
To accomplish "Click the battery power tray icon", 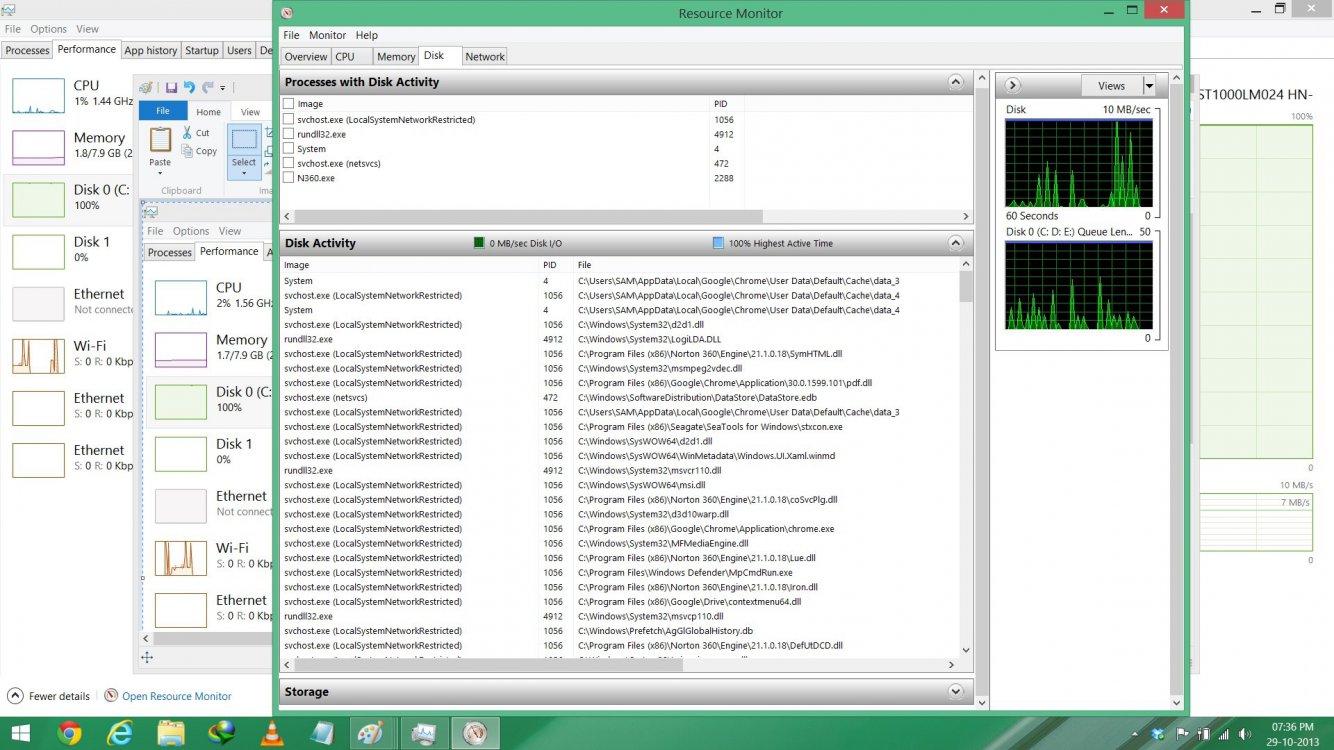I will coord(1205,733).
